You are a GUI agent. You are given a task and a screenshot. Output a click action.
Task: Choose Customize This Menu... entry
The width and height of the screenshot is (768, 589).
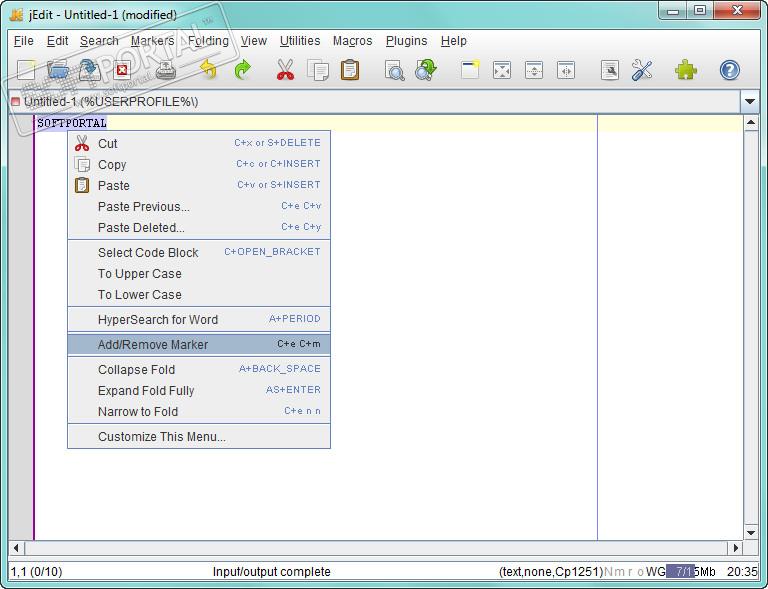199,437
